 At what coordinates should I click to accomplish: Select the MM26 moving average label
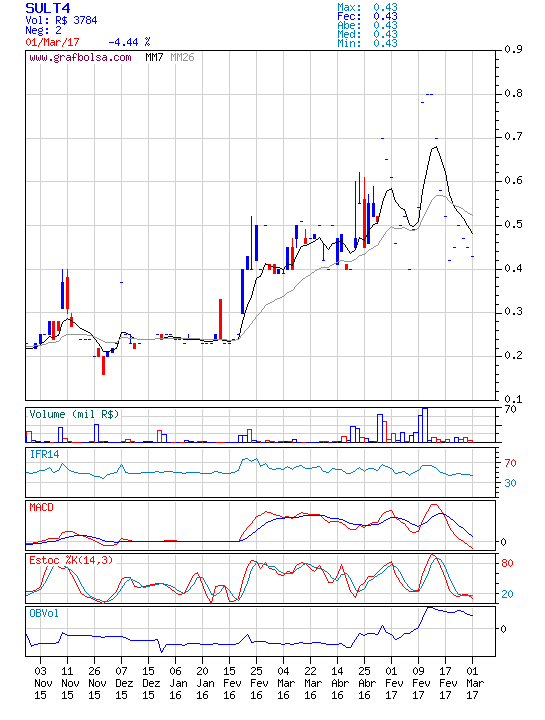point(182,57)
